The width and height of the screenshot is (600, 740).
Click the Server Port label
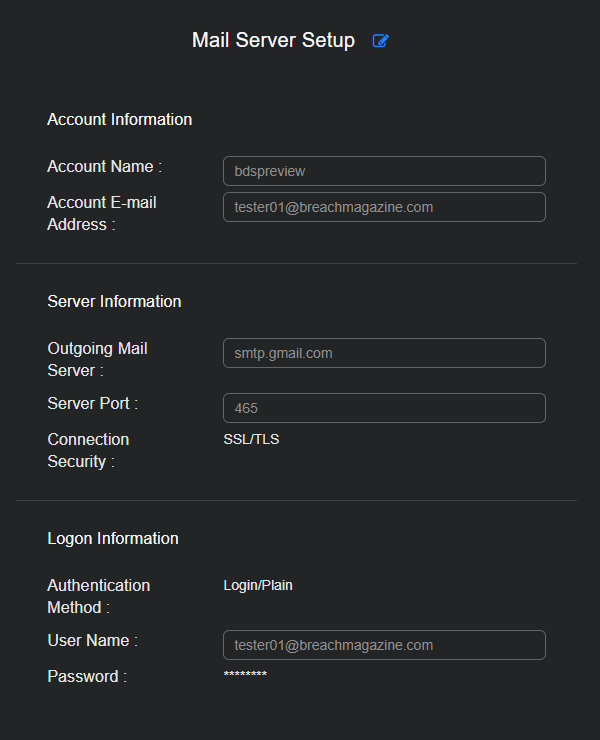pos(92,403)
